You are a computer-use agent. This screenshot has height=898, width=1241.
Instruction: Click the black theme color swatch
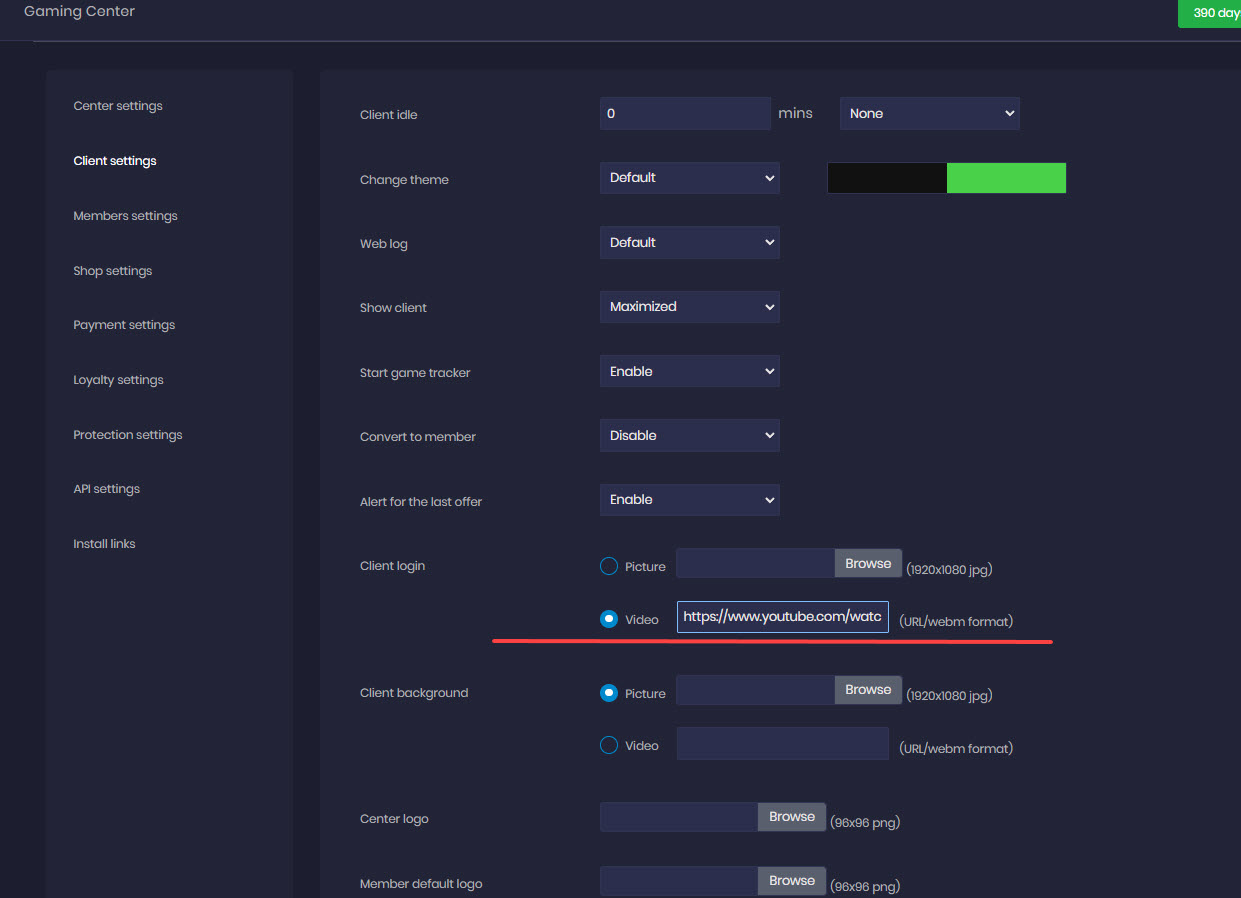pyautogui.click(x=887, y=178)
